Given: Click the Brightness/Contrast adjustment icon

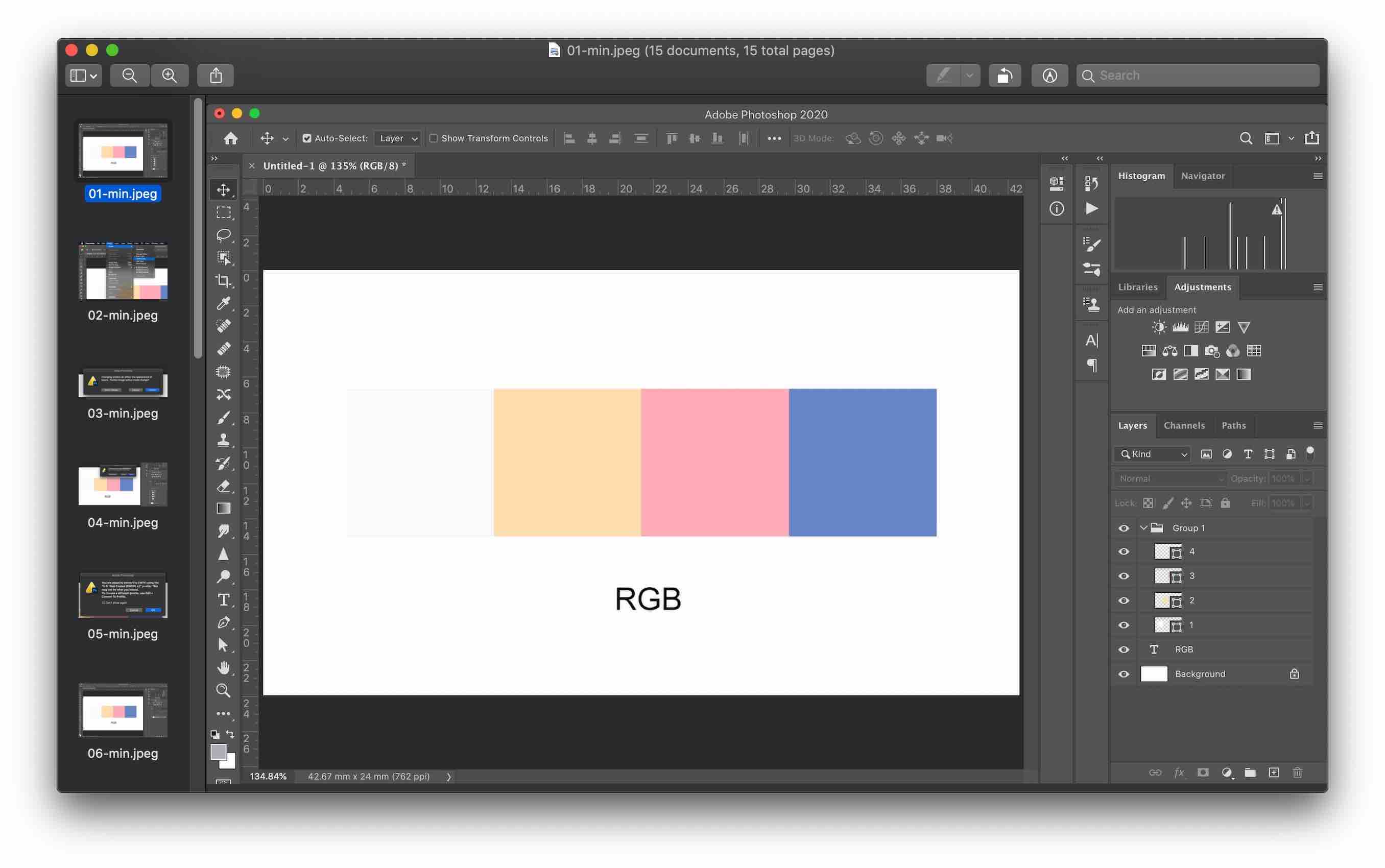Looking at the screenshot, I should coord(1159,327).
